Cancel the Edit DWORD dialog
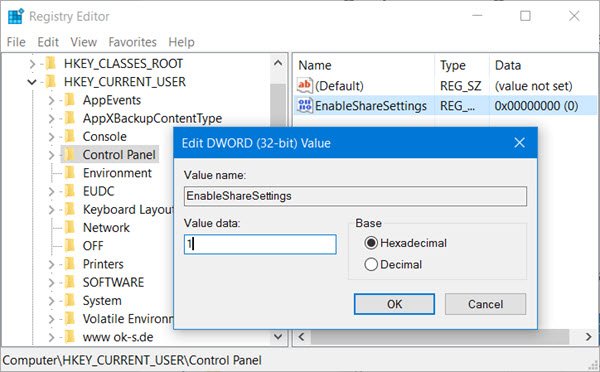This screenshot has height=372, width=600. [x=485, y=304]
